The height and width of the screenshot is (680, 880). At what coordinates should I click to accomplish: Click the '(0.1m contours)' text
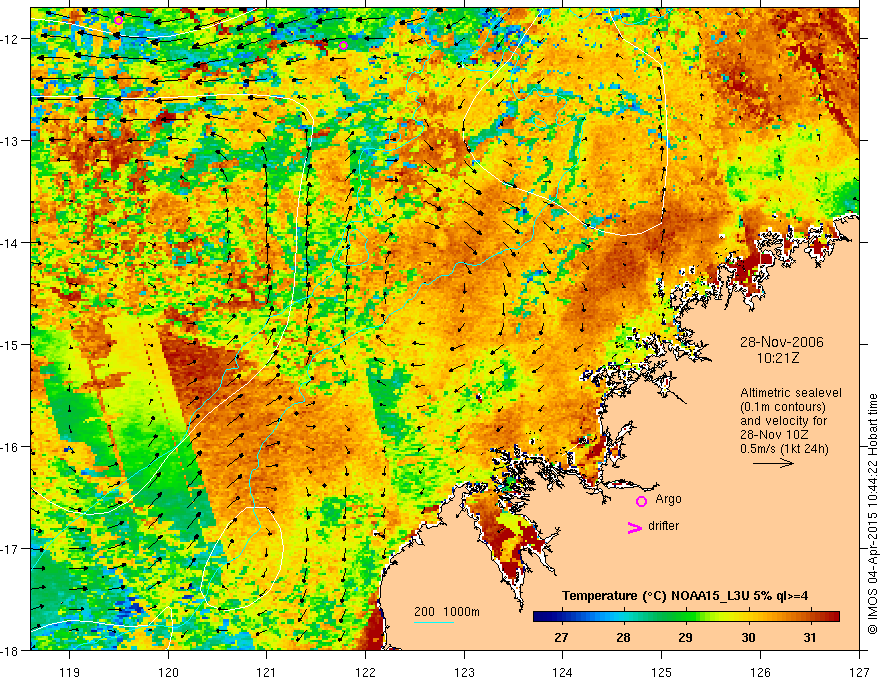point(783,407)
